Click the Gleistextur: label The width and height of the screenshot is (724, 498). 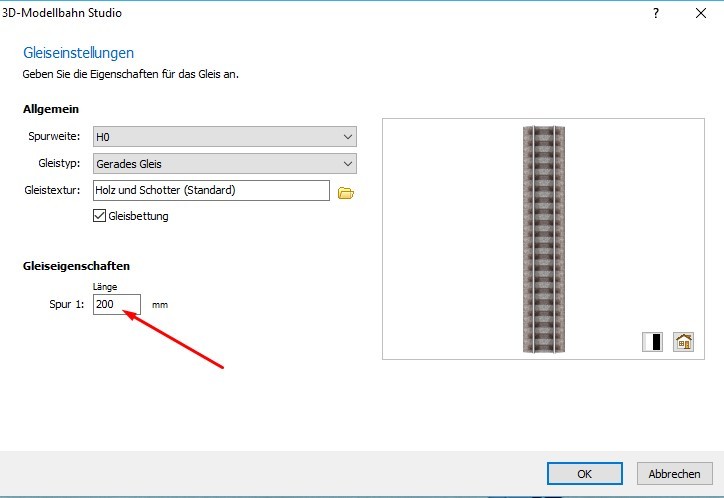[52, 190]
